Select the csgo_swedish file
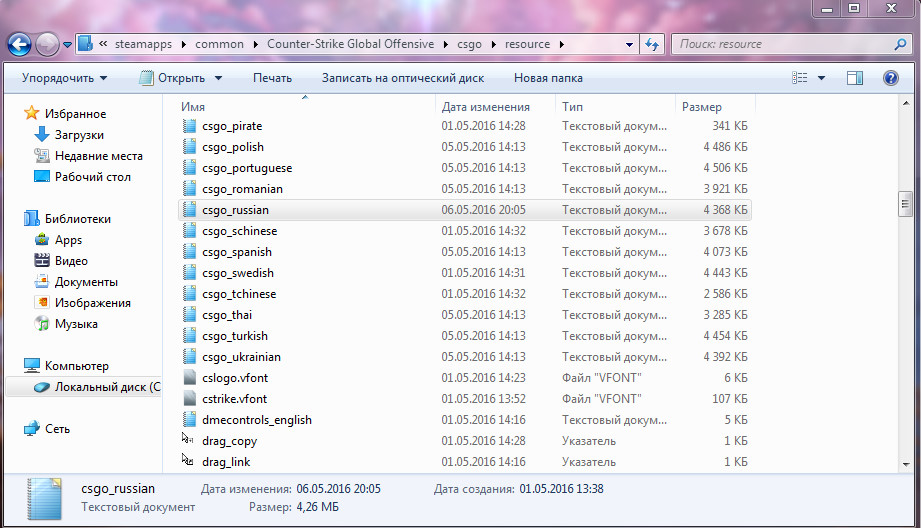 click(x=238, y=273)
